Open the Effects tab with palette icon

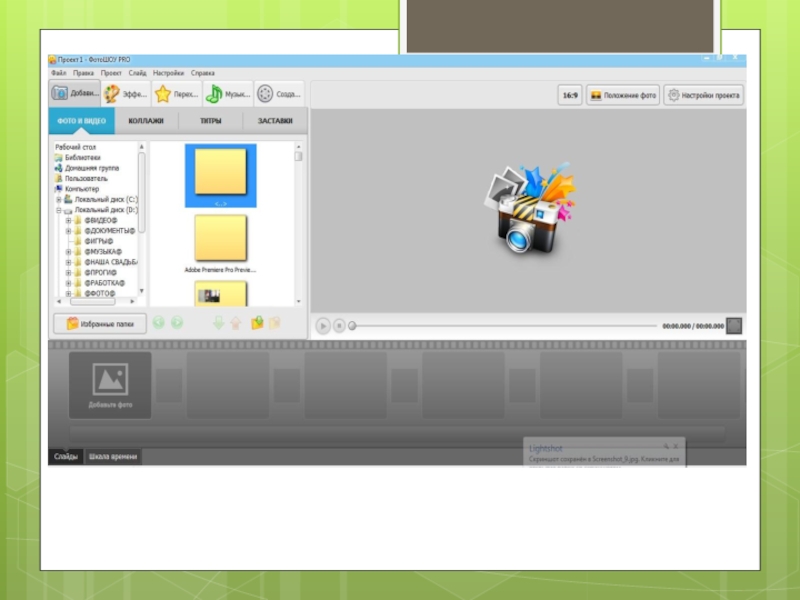(126, 94)
